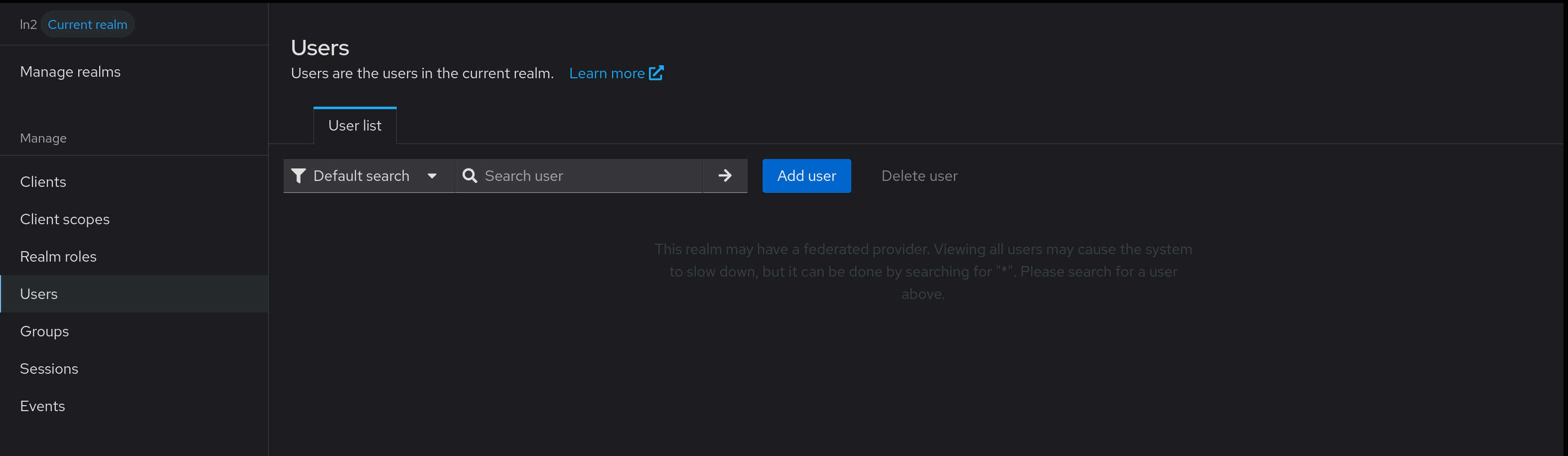Screen dimensions: 1568x456
Task: Open the Groups section
Action: (x=44, y=331)
